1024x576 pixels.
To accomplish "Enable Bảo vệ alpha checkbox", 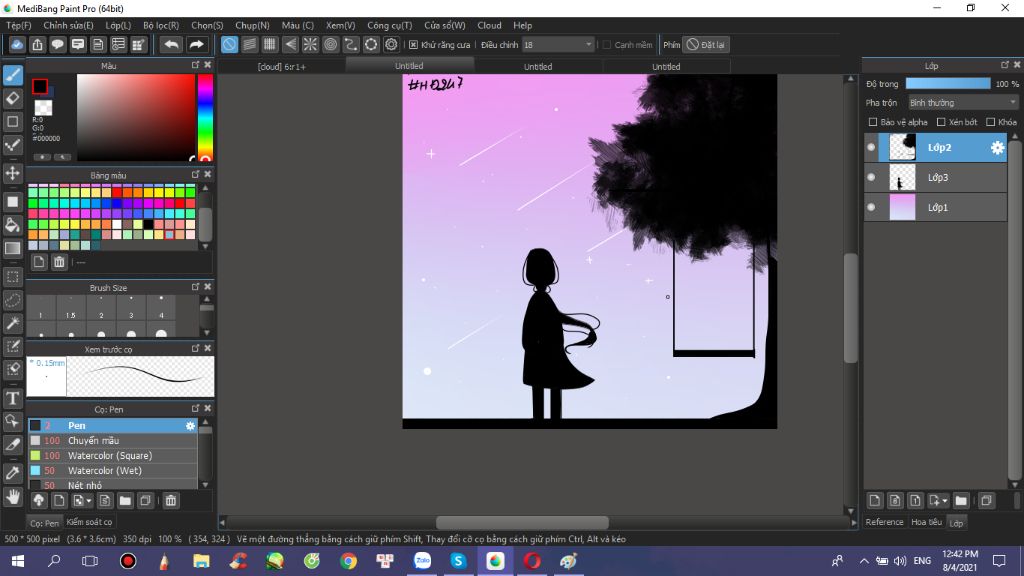I will coord(873,122).
